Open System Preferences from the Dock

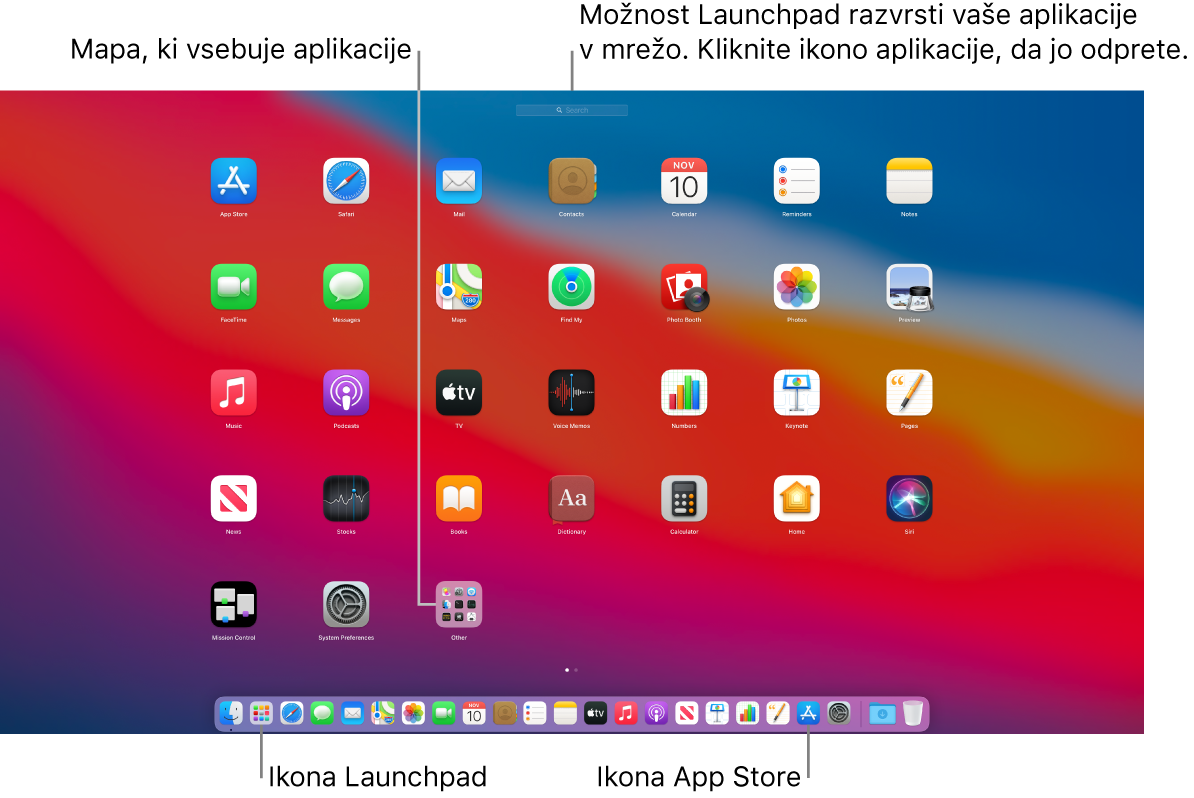pos(838,713)
